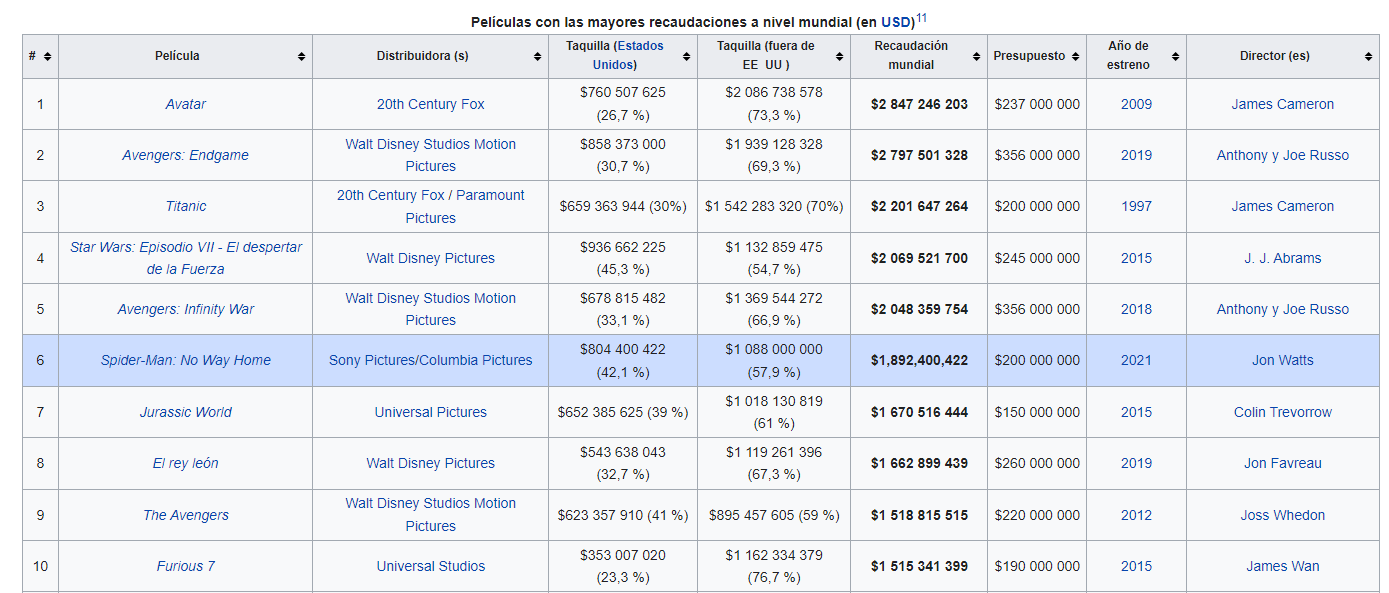Open Walt Disney Studios link in The Avengers row

[x=431, y=515]
